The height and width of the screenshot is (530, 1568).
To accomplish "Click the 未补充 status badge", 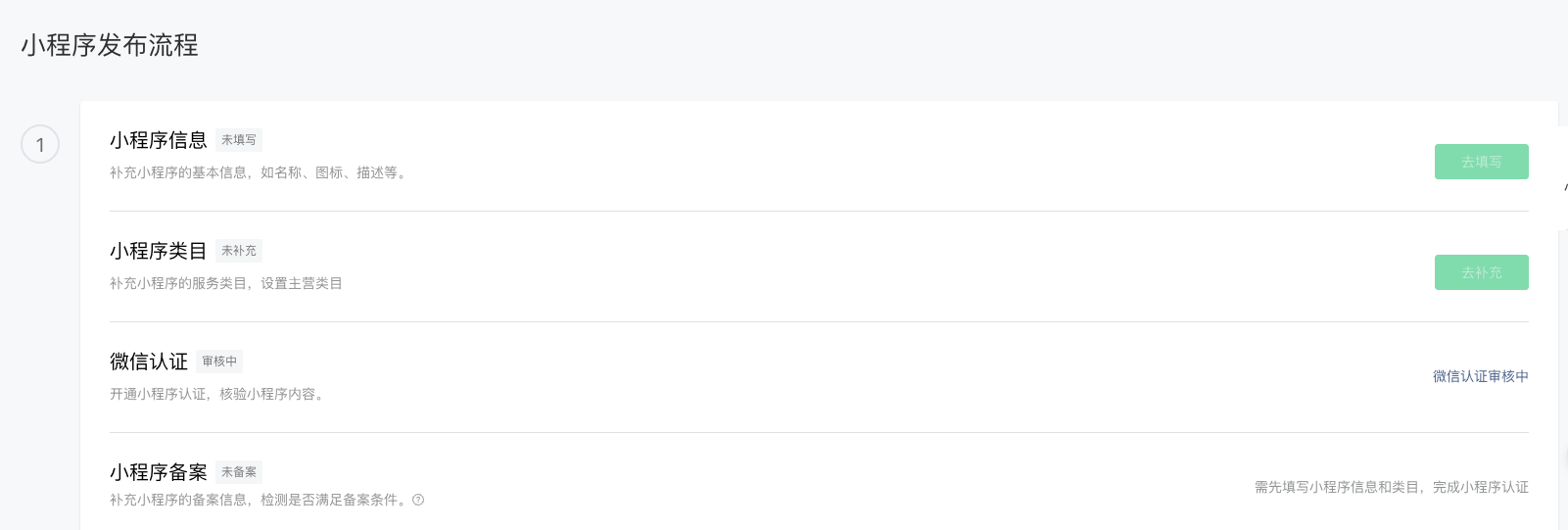I will (239, 251).
